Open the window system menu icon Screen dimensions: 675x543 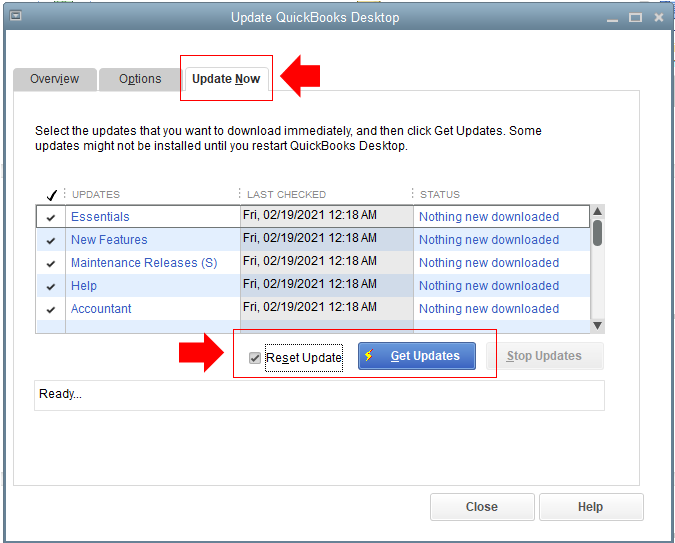(16, 16)
